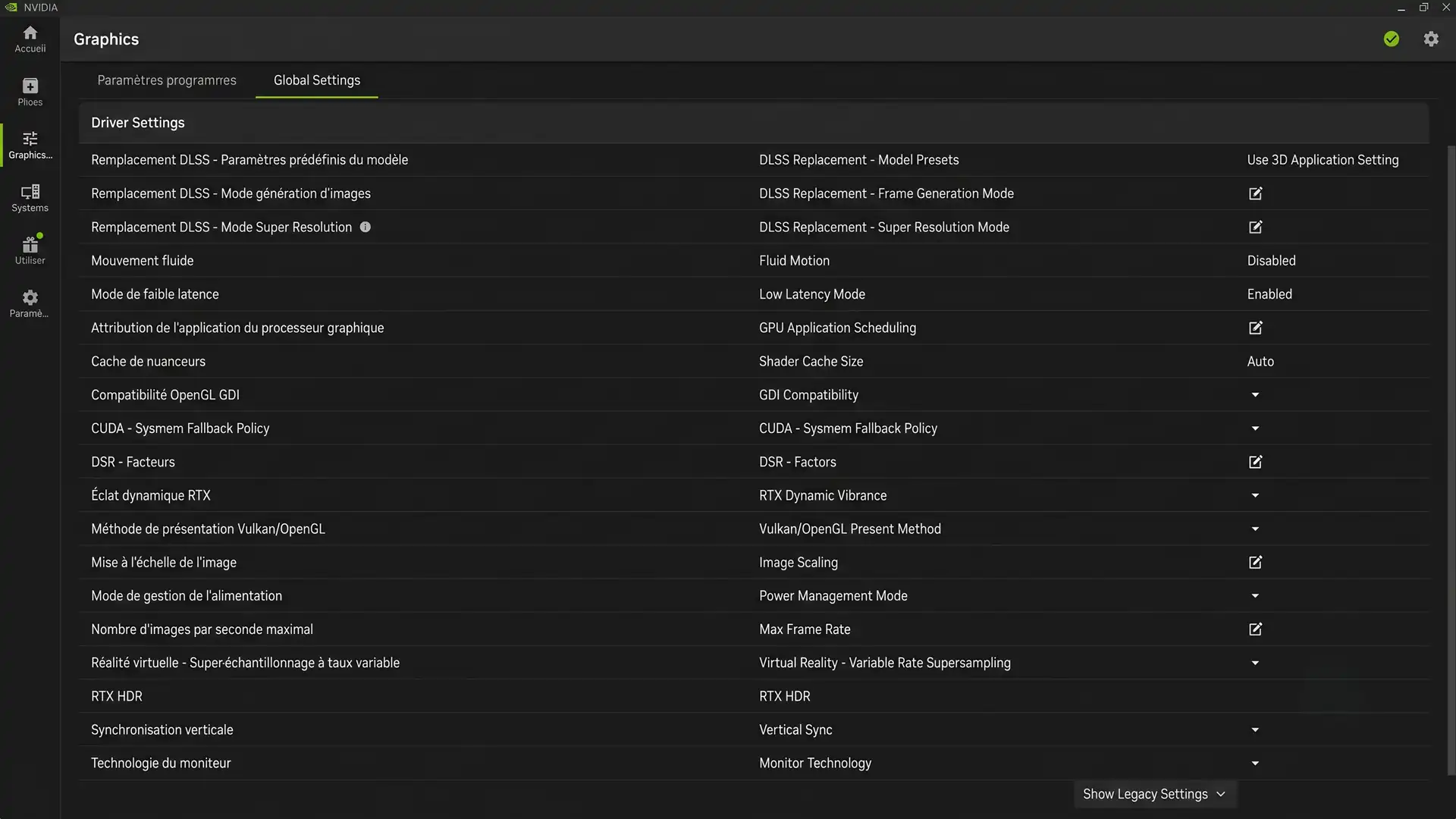Select Technologie du moniteur label
Image resolution: width=1456 pixels, height=819 pixels.
click(x=161, y=763)
